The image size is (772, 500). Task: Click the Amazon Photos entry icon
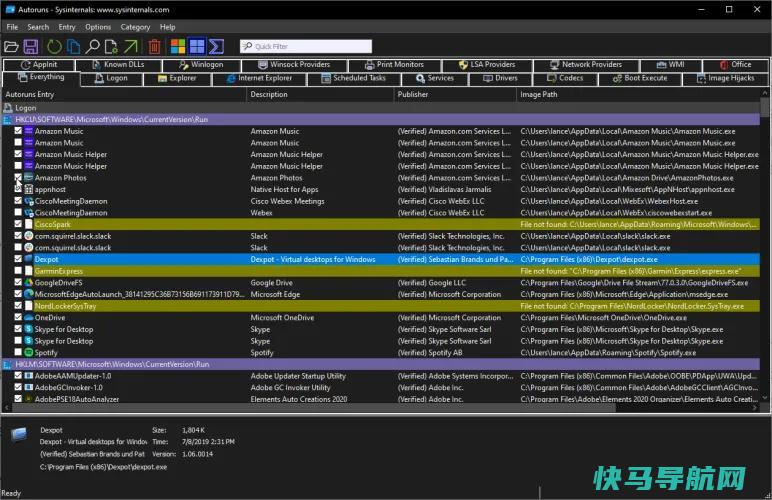[29, 178]
